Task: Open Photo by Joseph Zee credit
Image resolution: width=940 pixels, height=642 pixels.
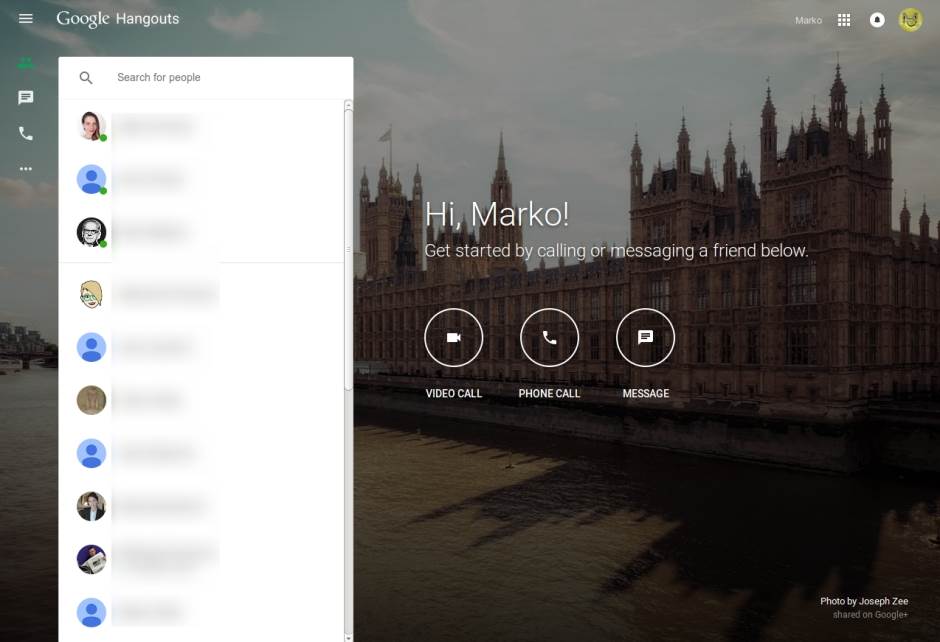Action: pos(864,601)
